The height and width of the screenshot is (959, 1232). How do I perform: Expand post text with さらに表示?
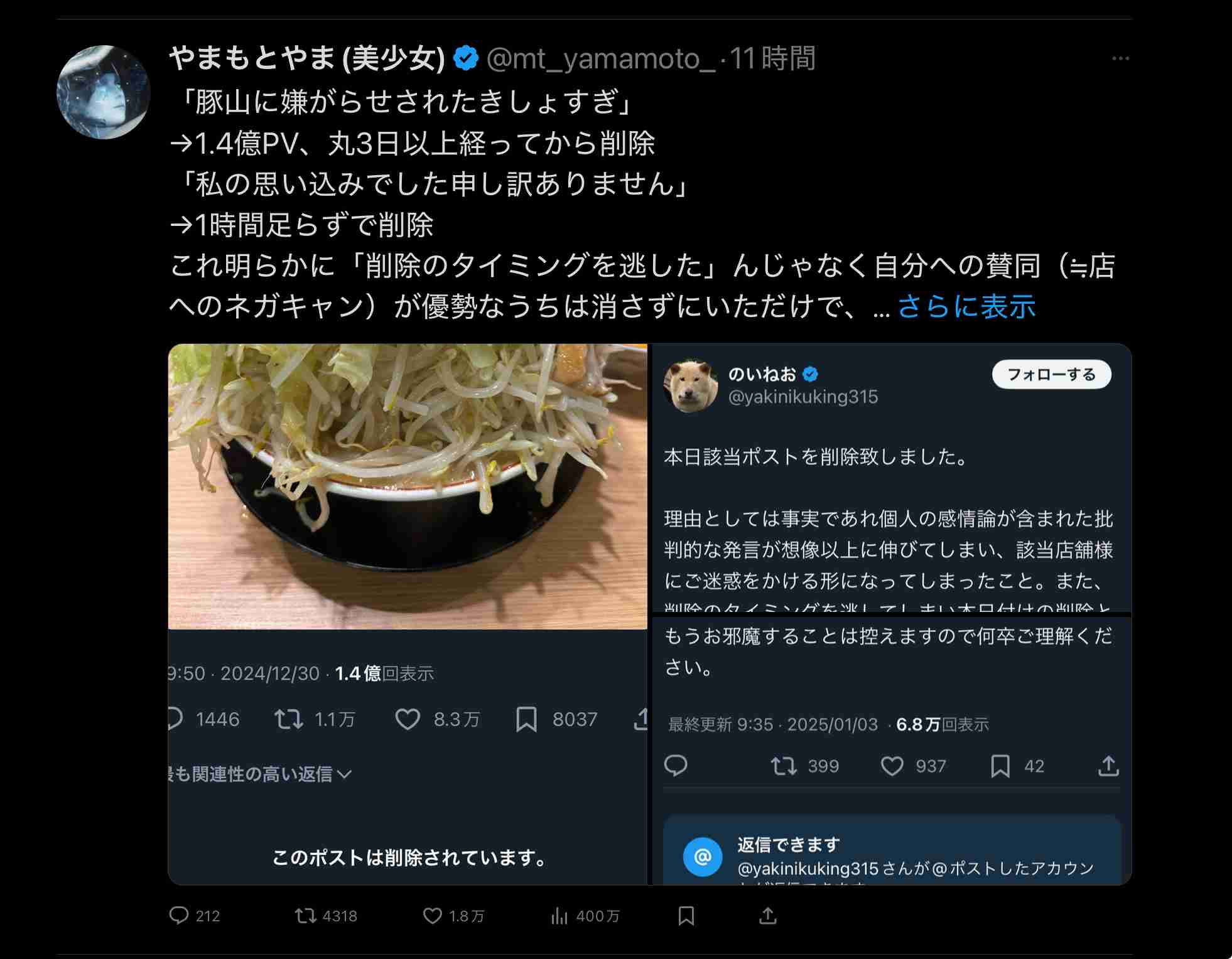(966, 307)
